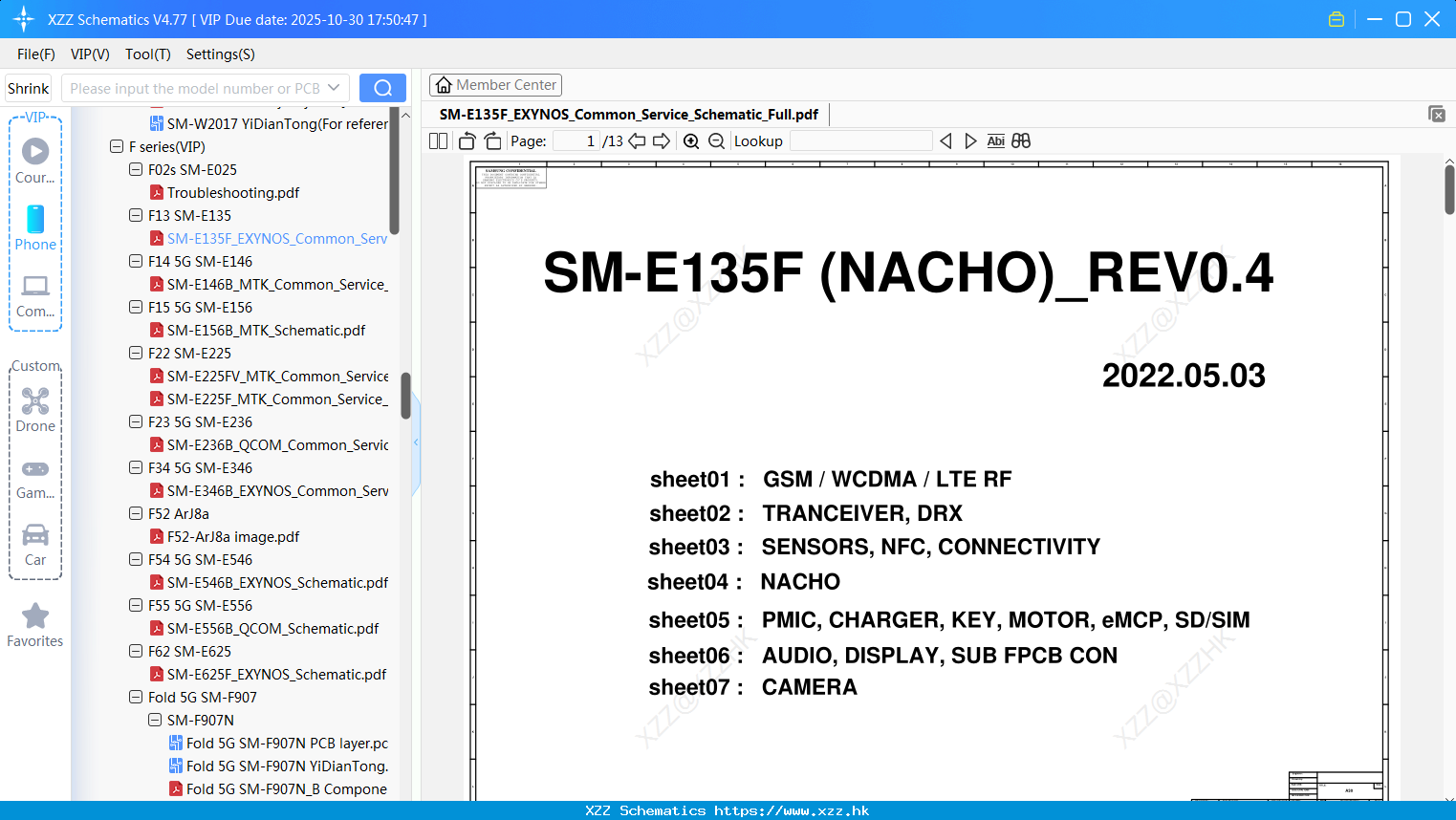Open SM-E625F_EXYNOS_Schematic.pdf
This screenshot has width=1456, height=820.
coord(268,674)
